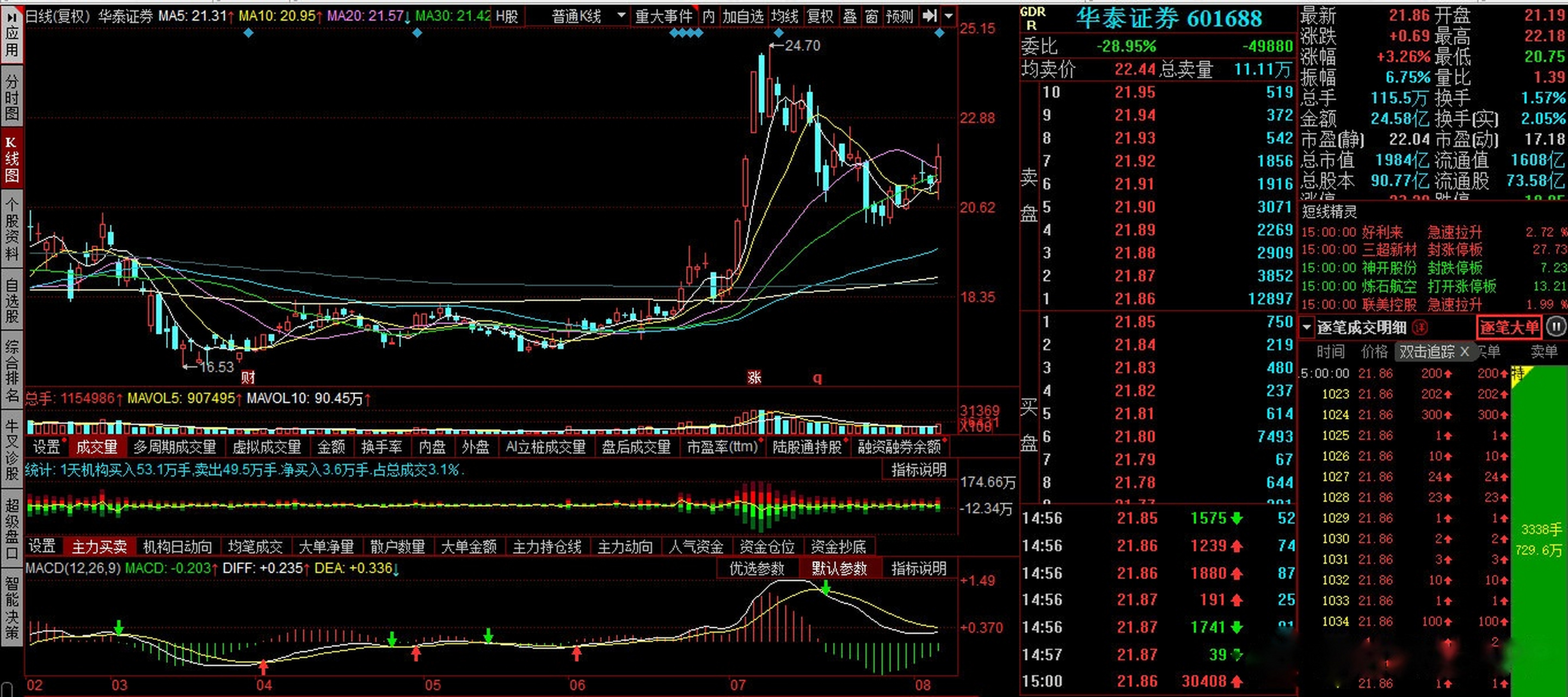
Task: Select K线图 in the left sidebar
Action: [11, 159]
